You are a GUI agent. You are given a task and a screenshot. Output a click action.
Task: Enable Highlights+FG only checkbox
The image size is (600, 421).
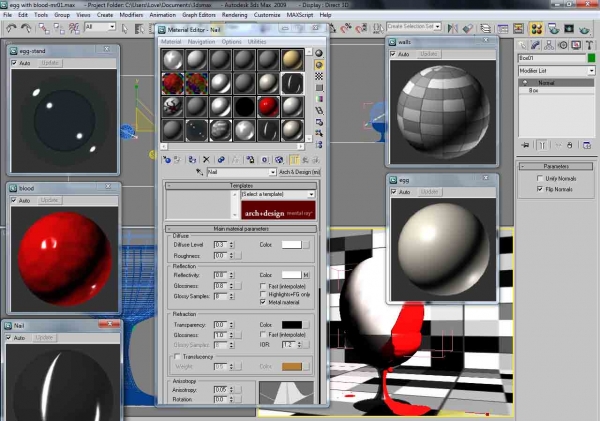click(263, 294)
